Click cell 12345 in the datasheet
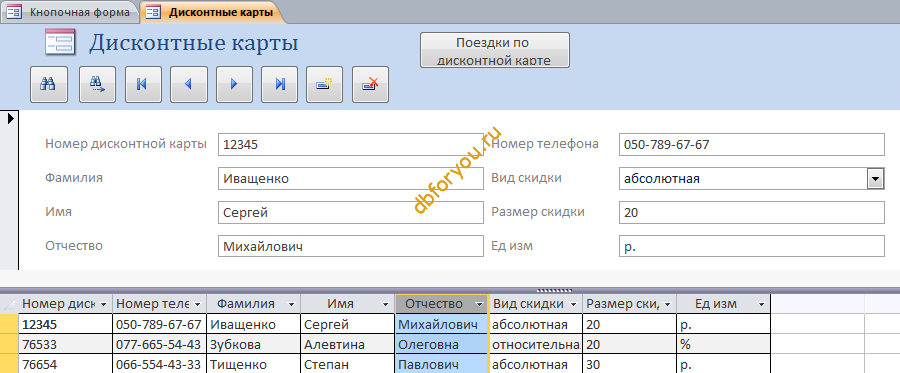900x373 pixels. pyautogui.click(x=66, y=324)
